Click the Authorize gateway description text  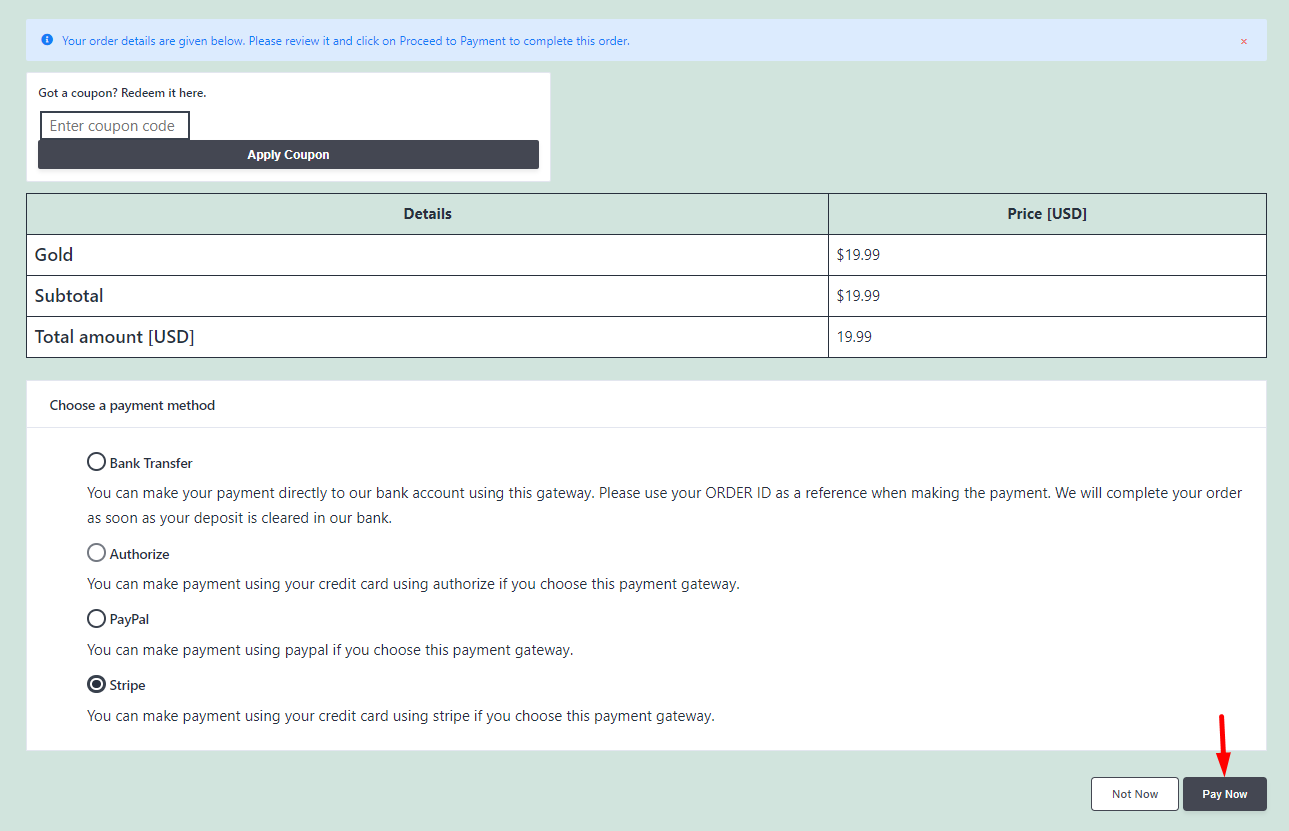click(x=413, y=584)
